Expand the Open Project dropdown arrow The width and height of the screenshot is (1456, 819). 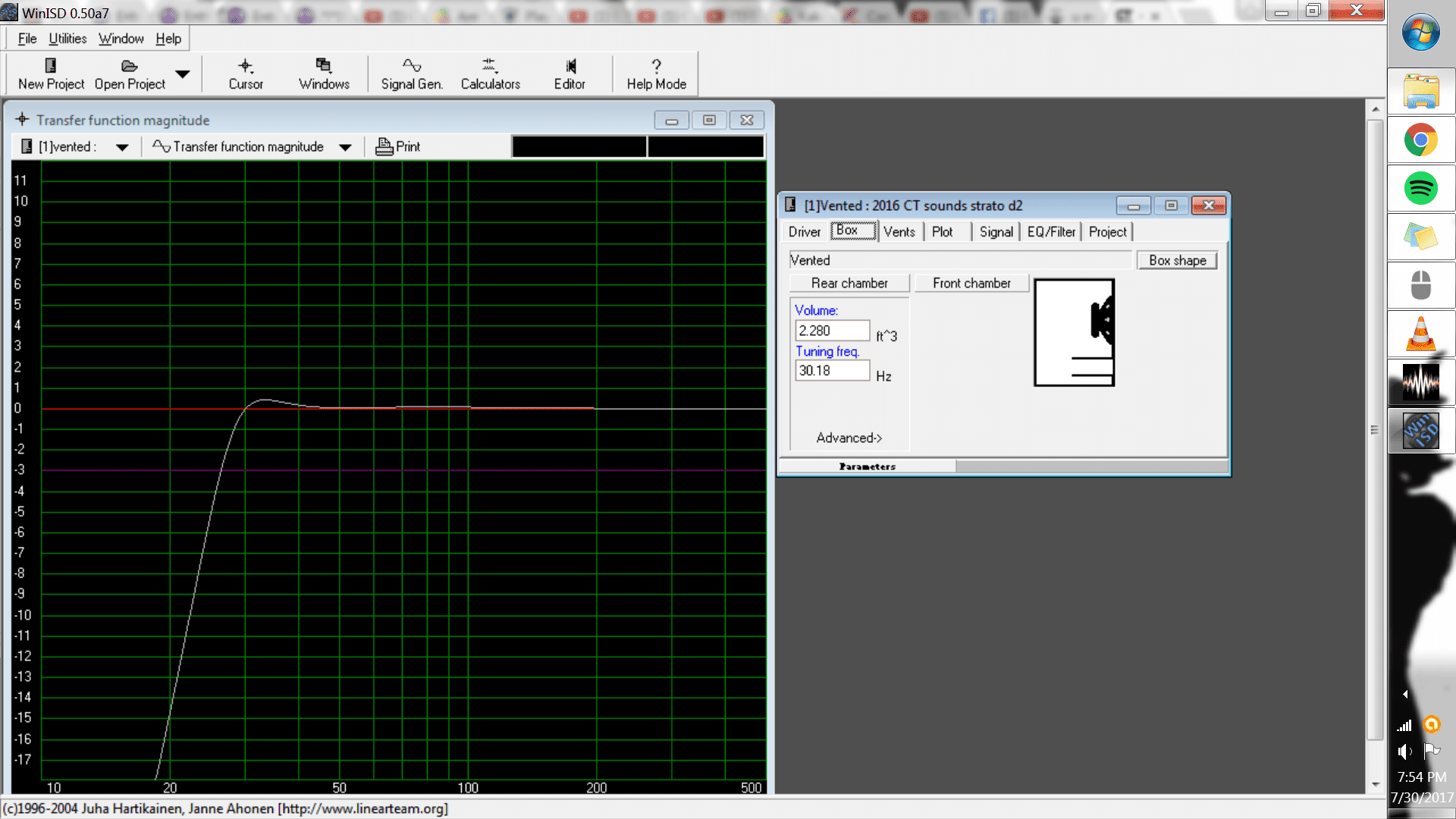182,74
